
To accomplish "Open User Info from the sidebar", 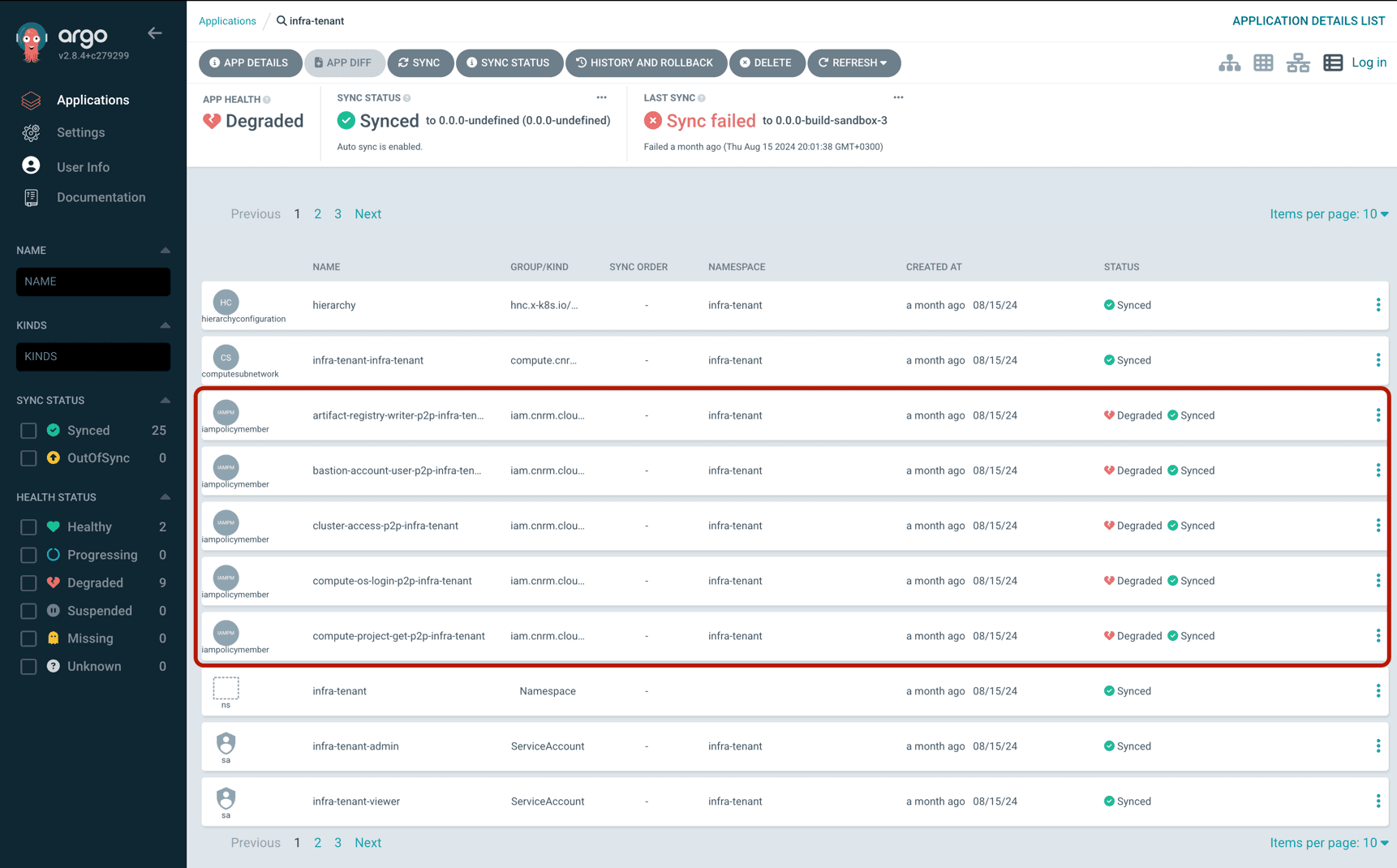I will pyautogui.click(x=83, y=166).
